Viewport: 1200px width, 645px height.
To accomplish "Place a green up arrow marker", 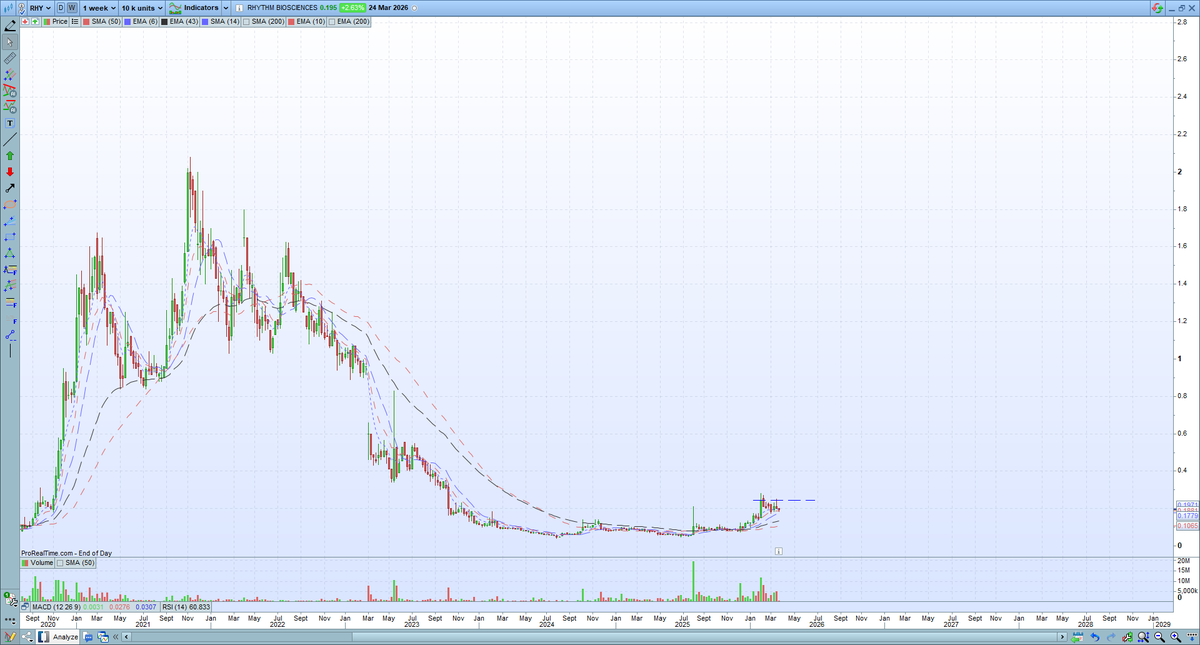I will coord(10,156).
